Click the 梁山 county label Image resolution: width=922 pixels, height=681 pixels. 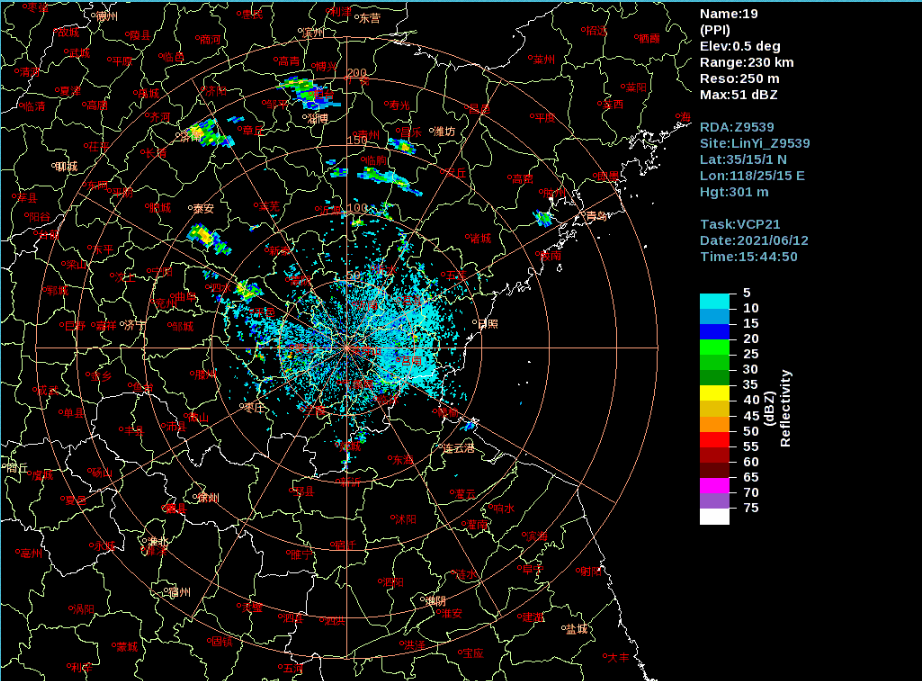[77, 265]
